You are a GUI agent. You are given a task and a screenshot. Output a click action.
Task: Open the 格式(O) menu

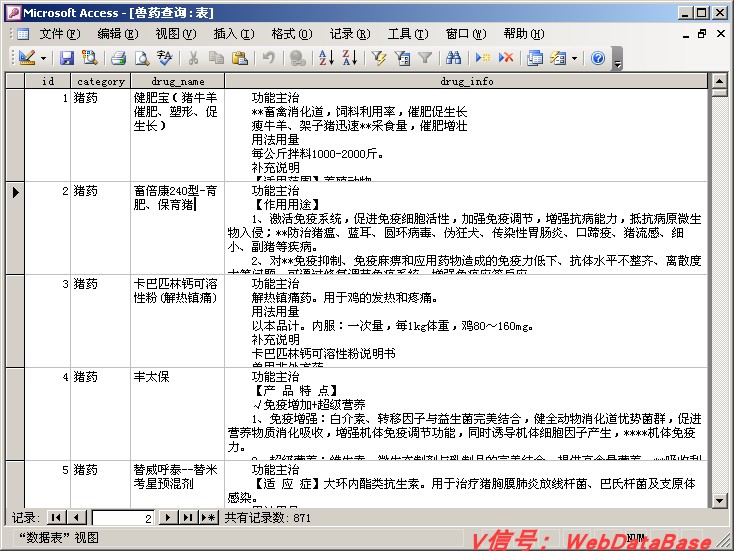292,34
